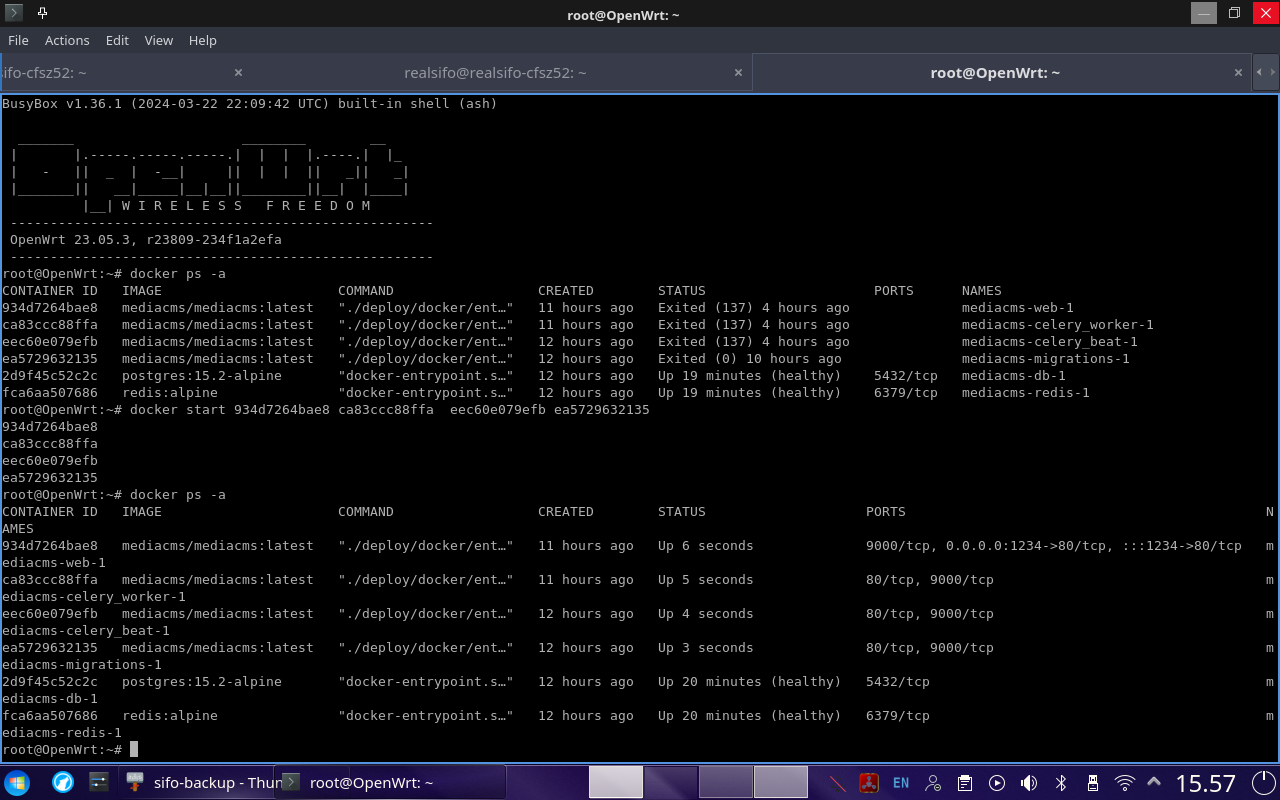Viewport: 1280px width, 800px height.
Task: Show tabs further right with the right arrow
Action: tap(1271, 72)
